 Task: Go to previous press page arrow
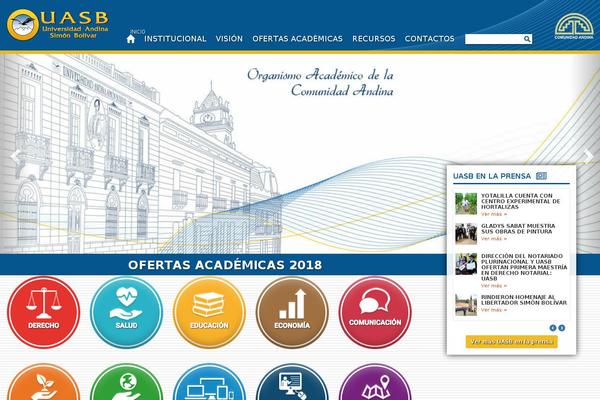tap(553, 328)
